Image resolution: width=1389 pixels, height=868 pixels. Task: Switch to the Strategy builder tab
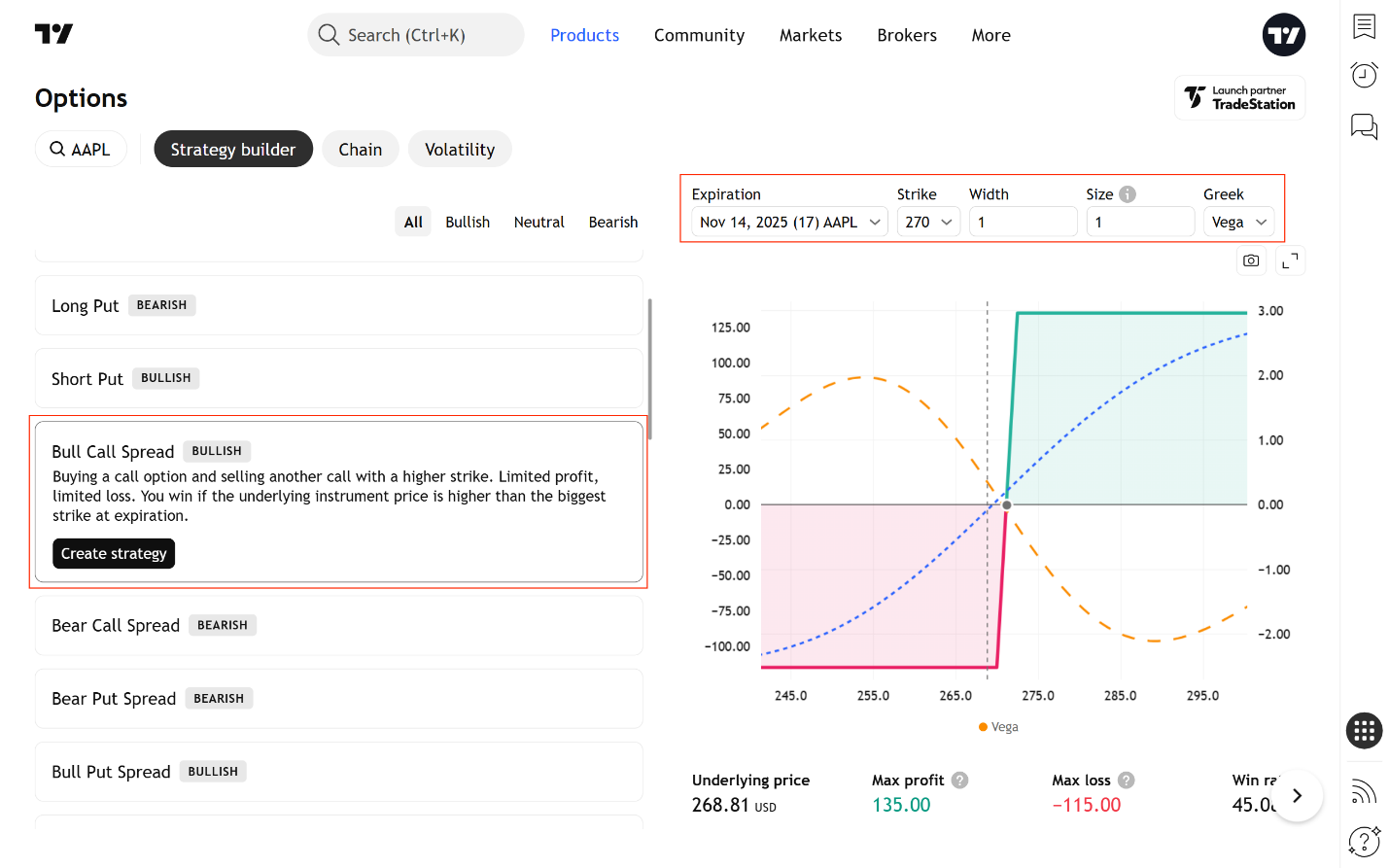(x=233, y=149)
